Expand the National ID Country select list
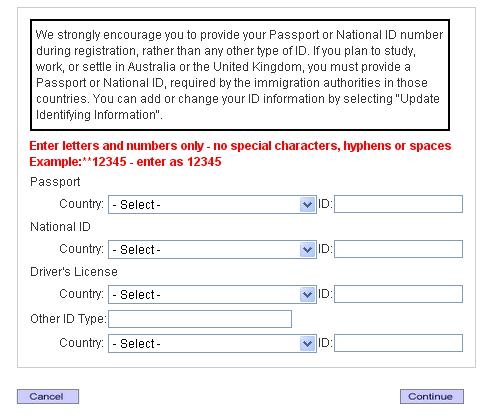 (x=212, y=249)
